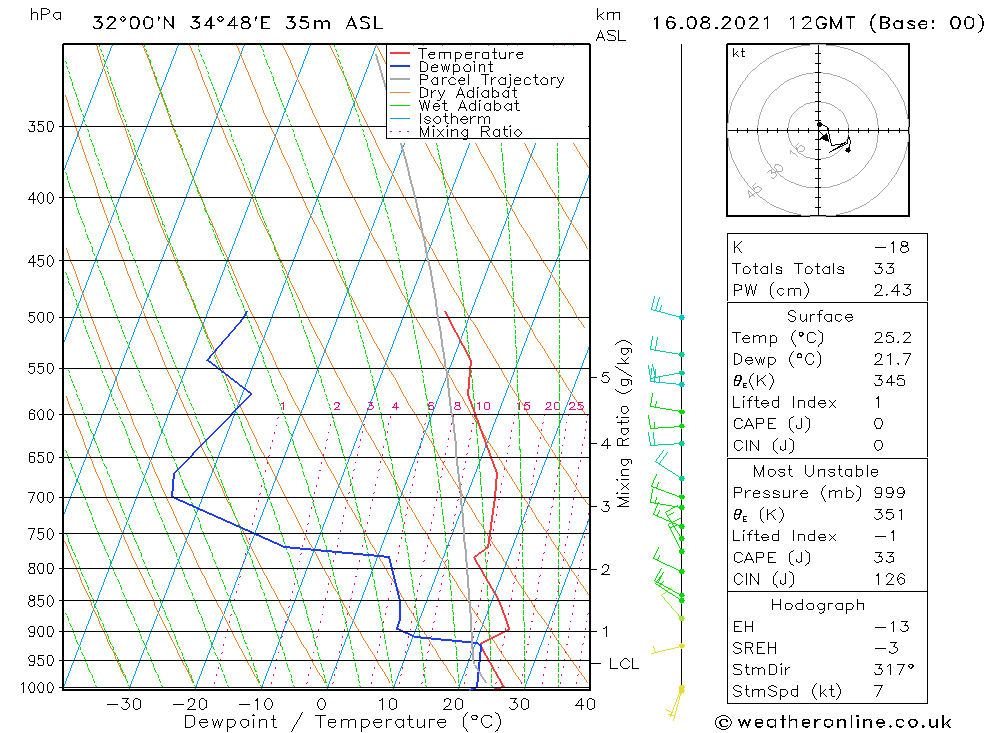
Task: Click the weatheronline.co.uk copyright text
Action: tap(833, 722)
